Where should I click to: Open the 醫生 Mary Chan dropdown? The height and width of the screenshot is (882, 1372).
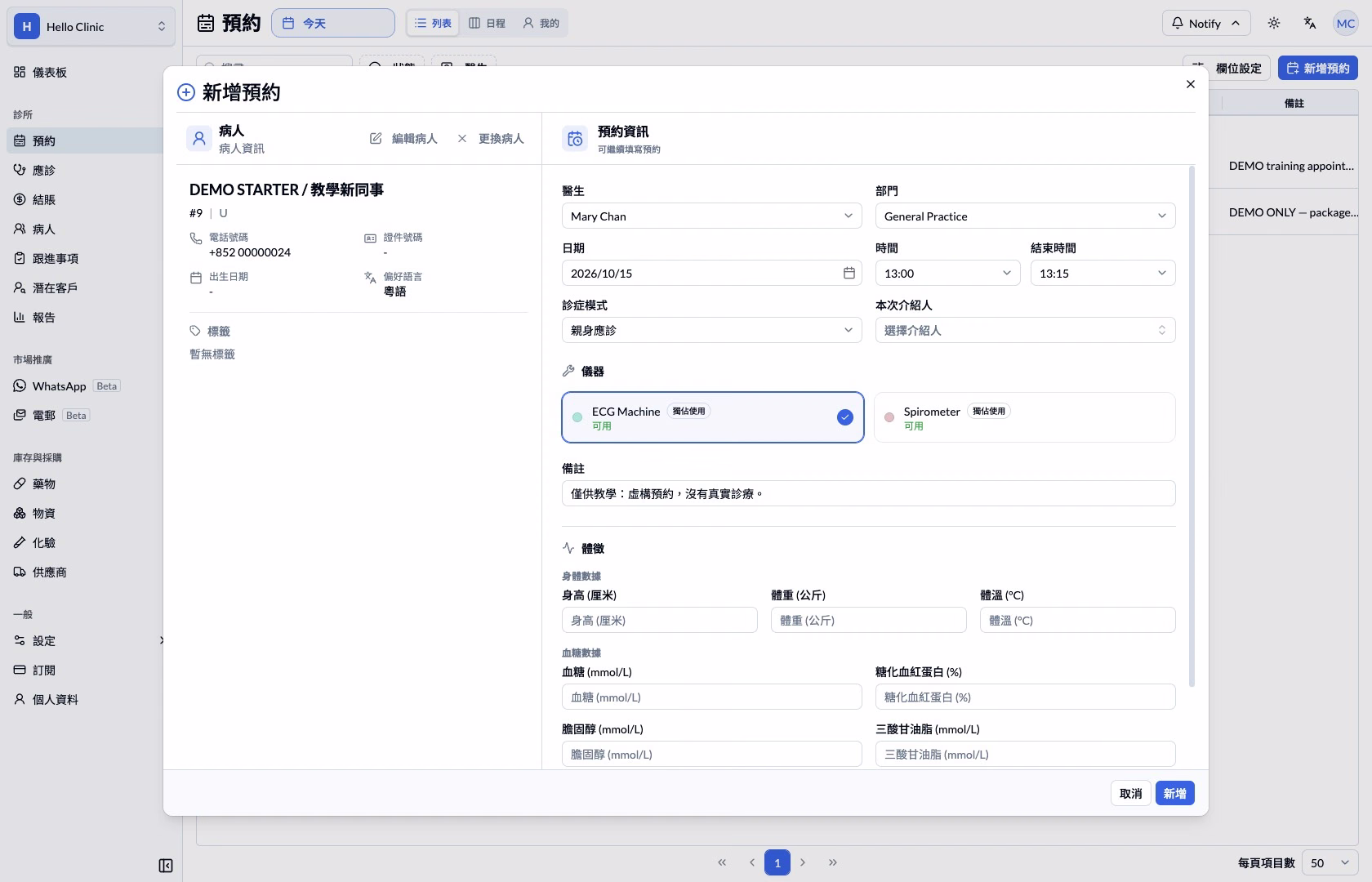[712, 216]
